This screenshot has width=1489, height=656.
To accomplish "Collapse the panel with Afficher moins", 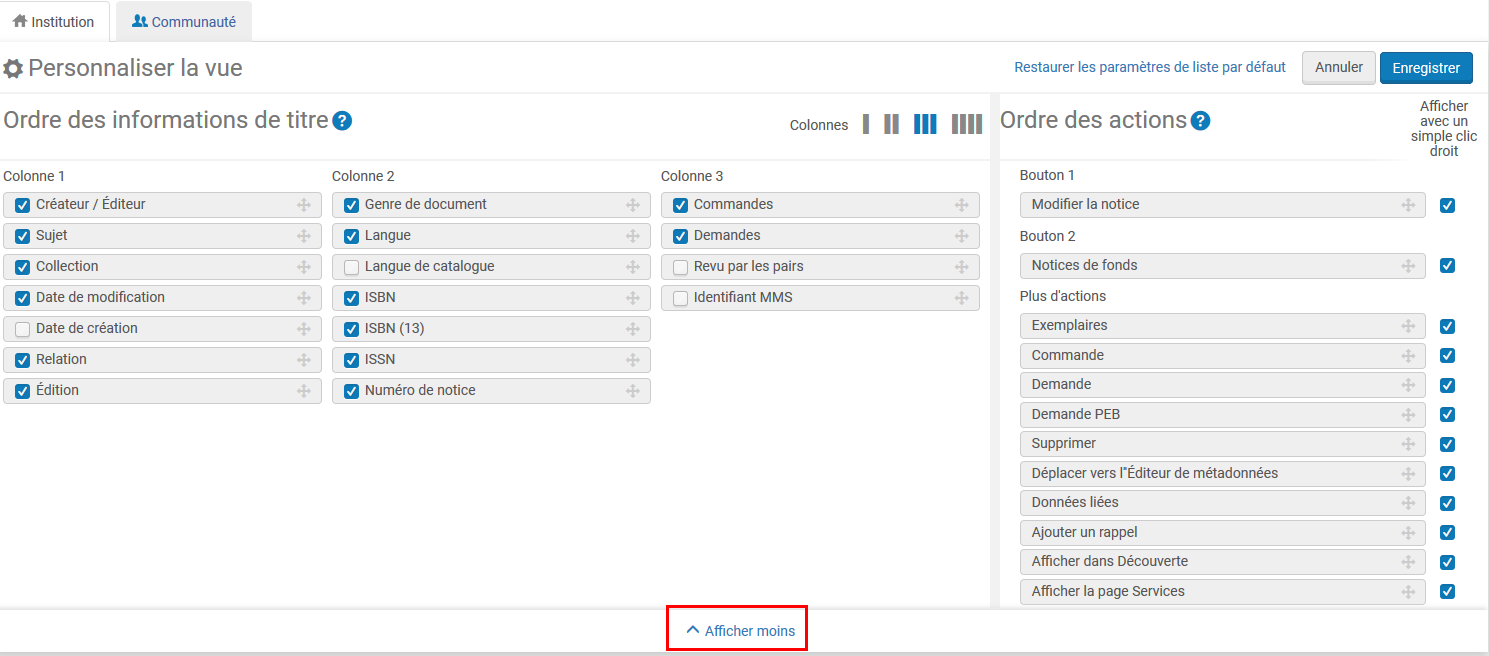I will click(x=741, y=631).
